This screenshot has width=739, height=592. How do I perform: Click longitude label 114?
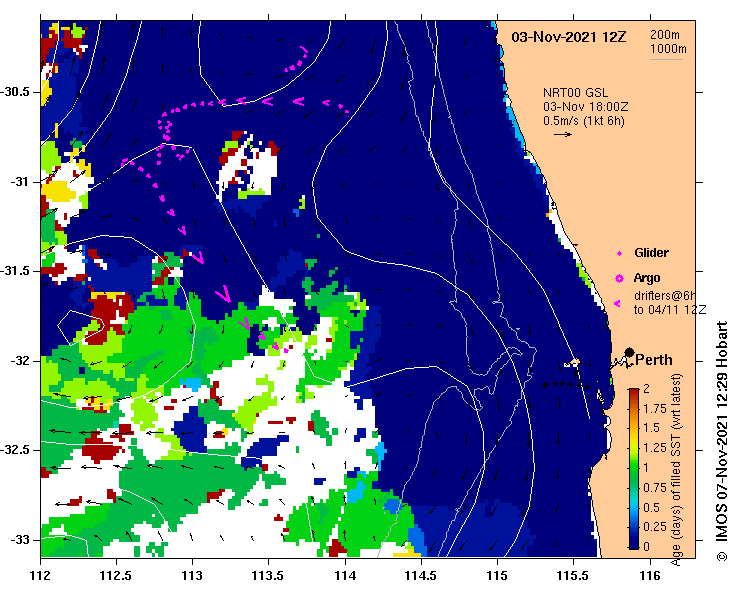click(x=345, y=576)
